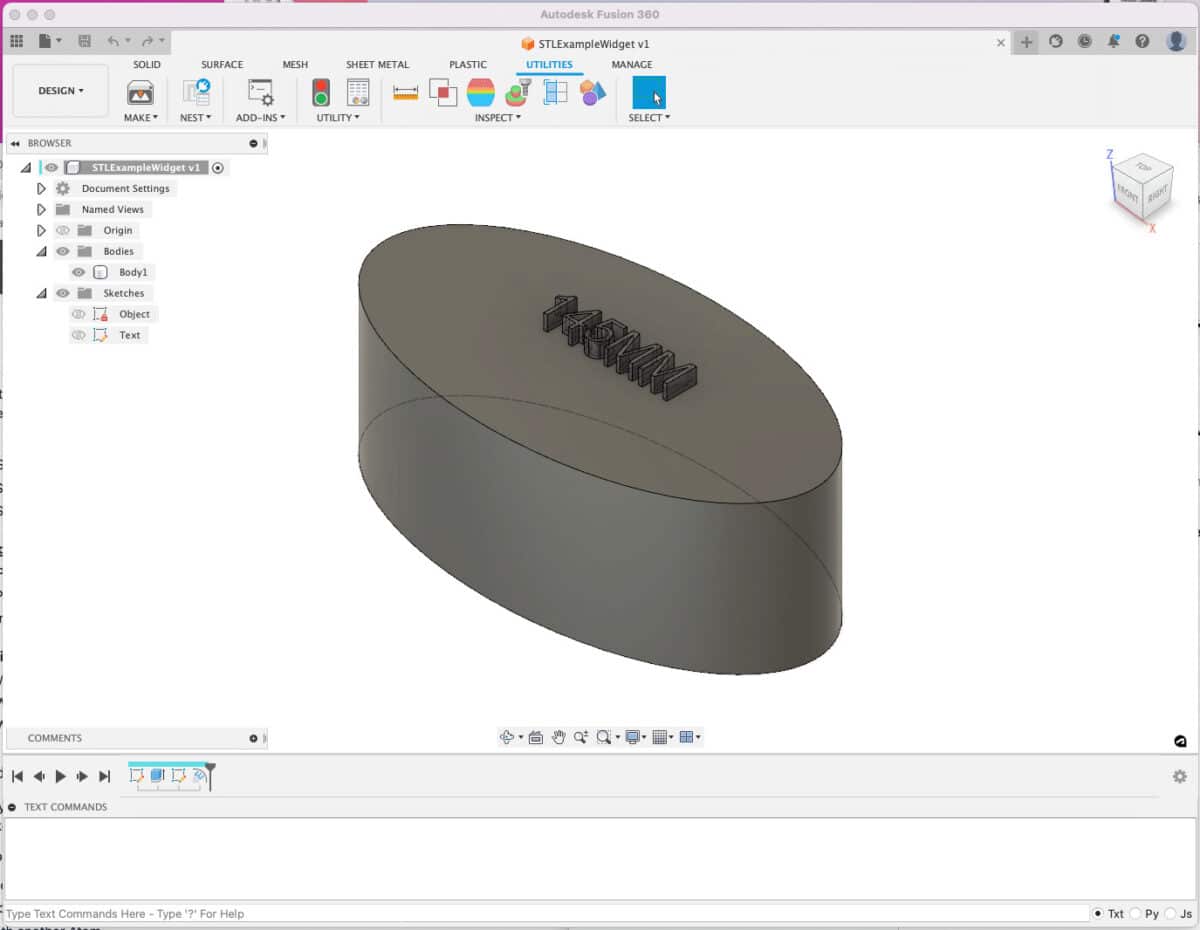1200x930 pixels.
Task: Activate the Orbit tool
Action: [x=507, y=737]
